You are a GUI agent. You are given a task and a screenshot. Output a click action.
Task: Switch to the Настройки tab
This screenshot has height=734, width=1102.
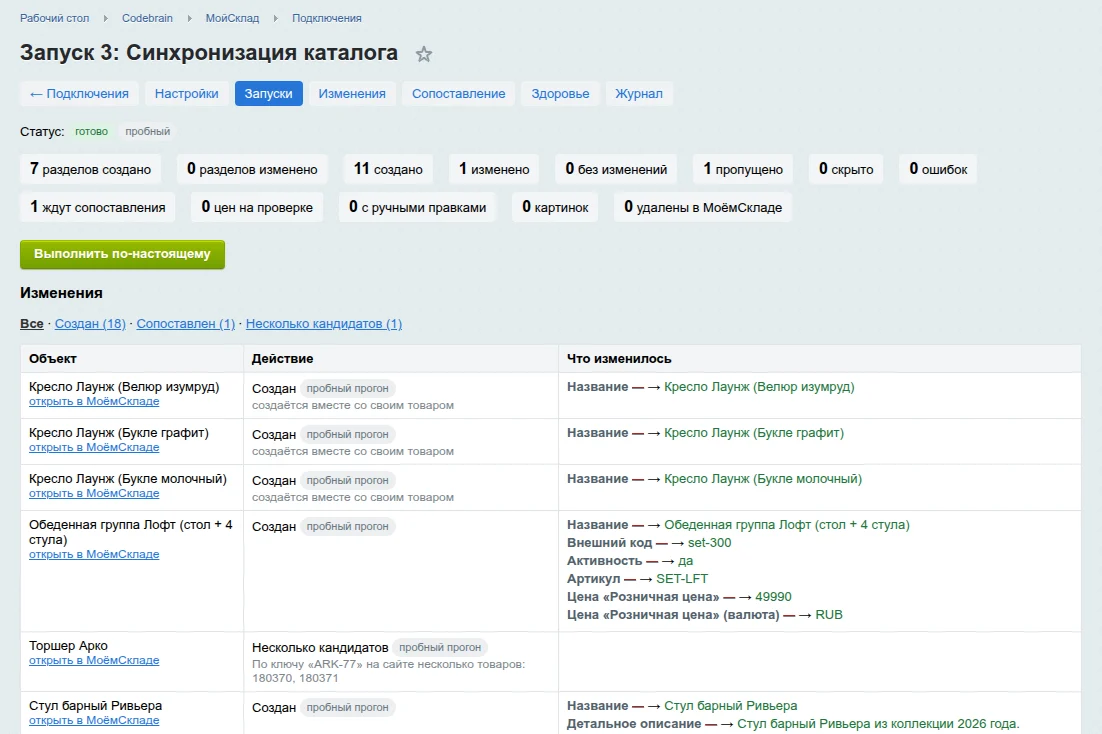tap(186, 94)
